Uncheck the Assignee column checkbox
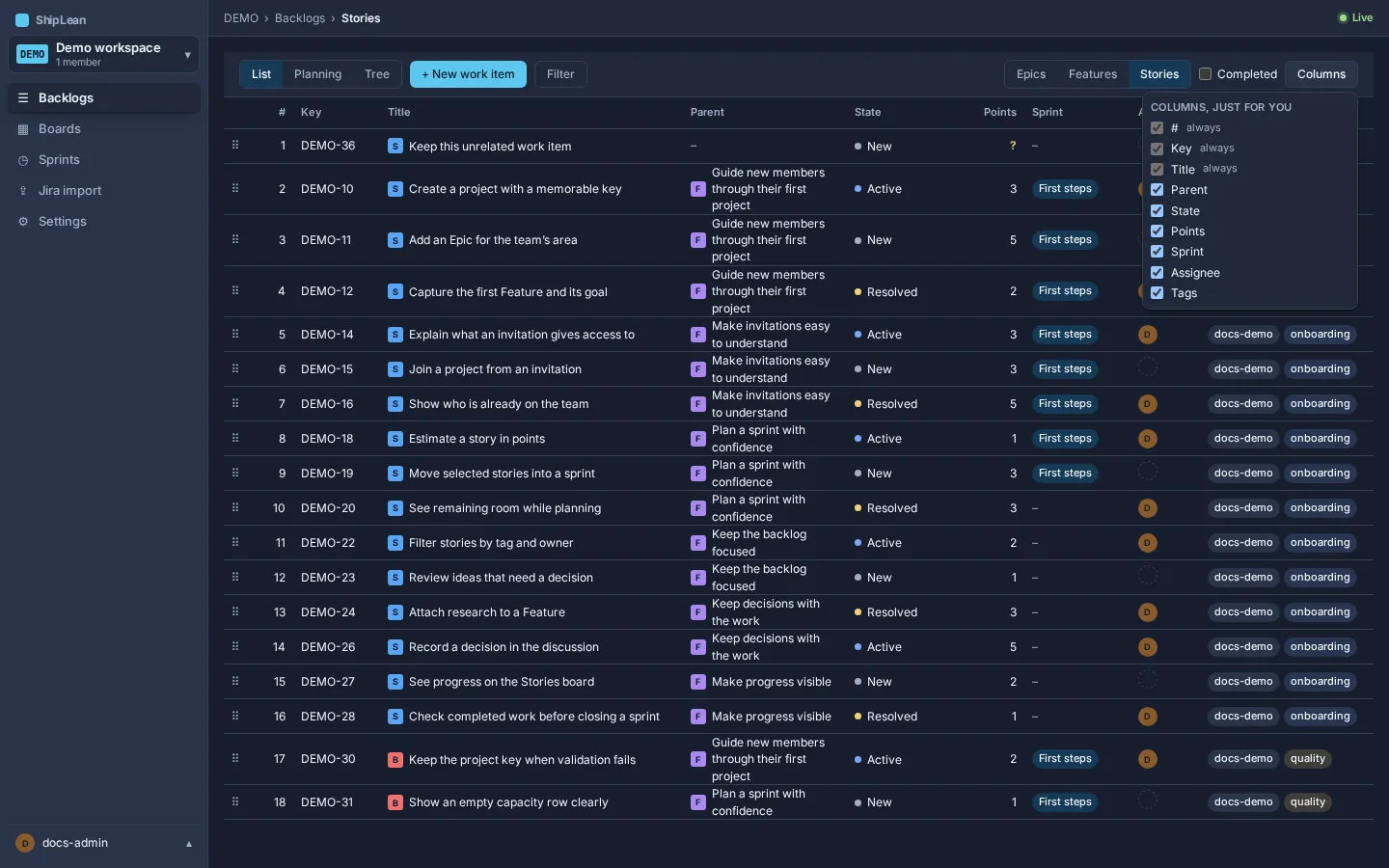Screen dimensions: 1389x868 pyautogui.click(x=1157, y=273)
